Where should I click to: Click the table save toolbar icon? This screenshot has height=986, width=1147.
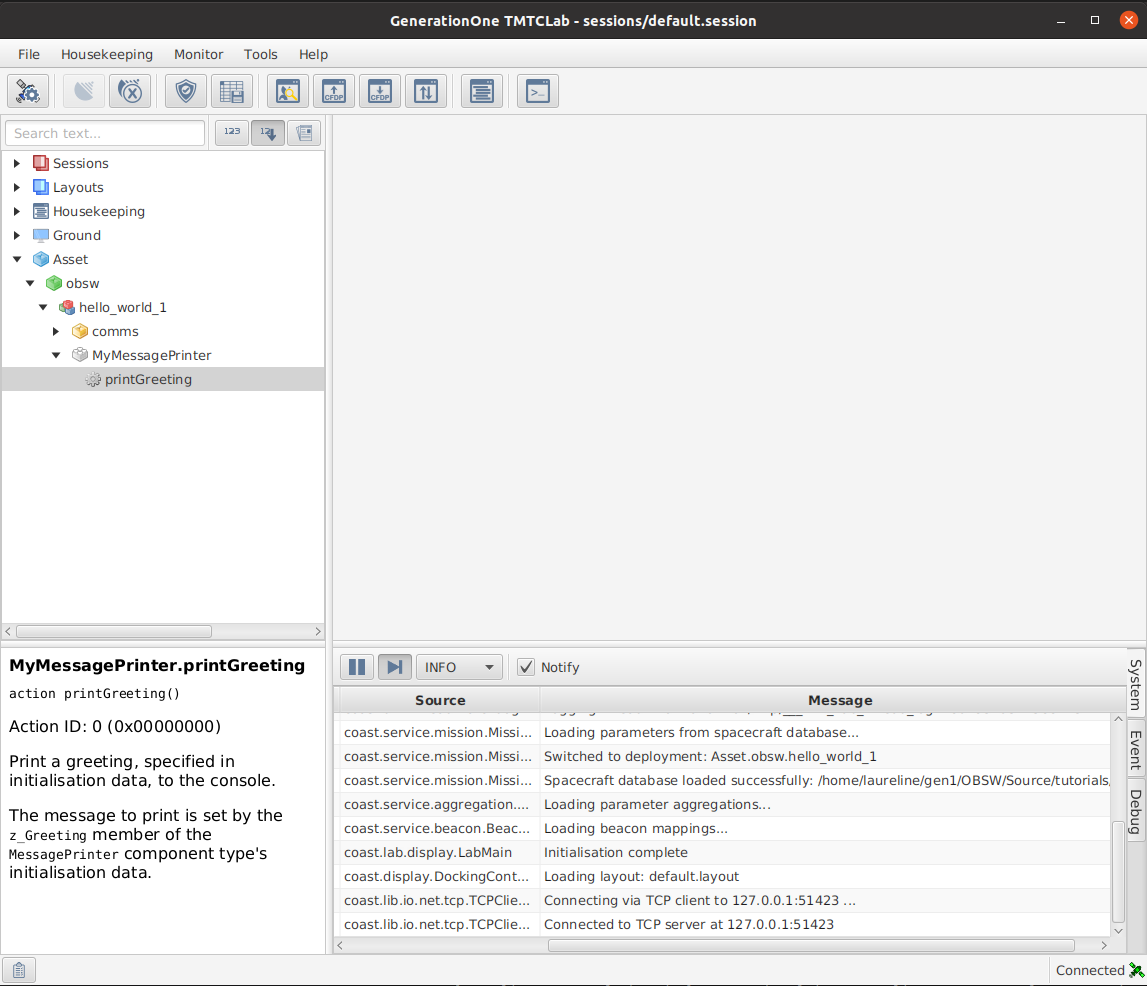(x=231, y=92)
